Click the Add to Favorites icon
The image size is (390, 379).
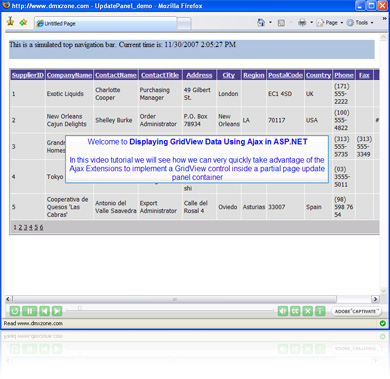click(23, 22)
